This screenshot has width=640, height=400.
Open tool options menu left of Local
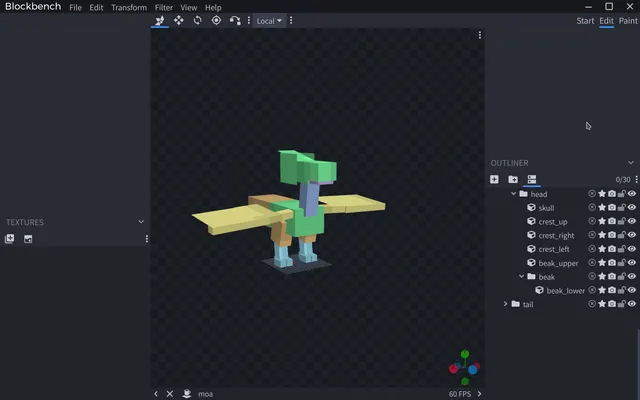click(249, 20)
